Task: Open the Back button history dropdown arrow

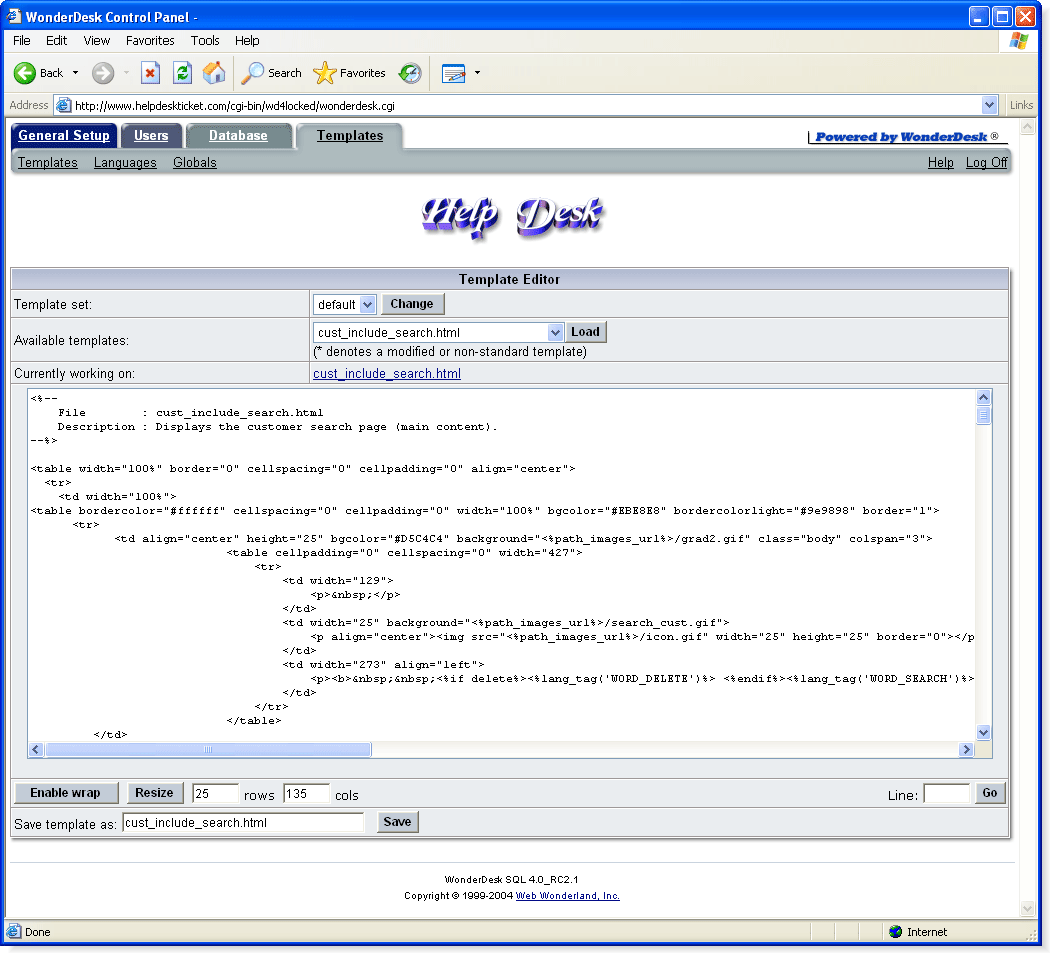Action: click(x=75, y=73)
